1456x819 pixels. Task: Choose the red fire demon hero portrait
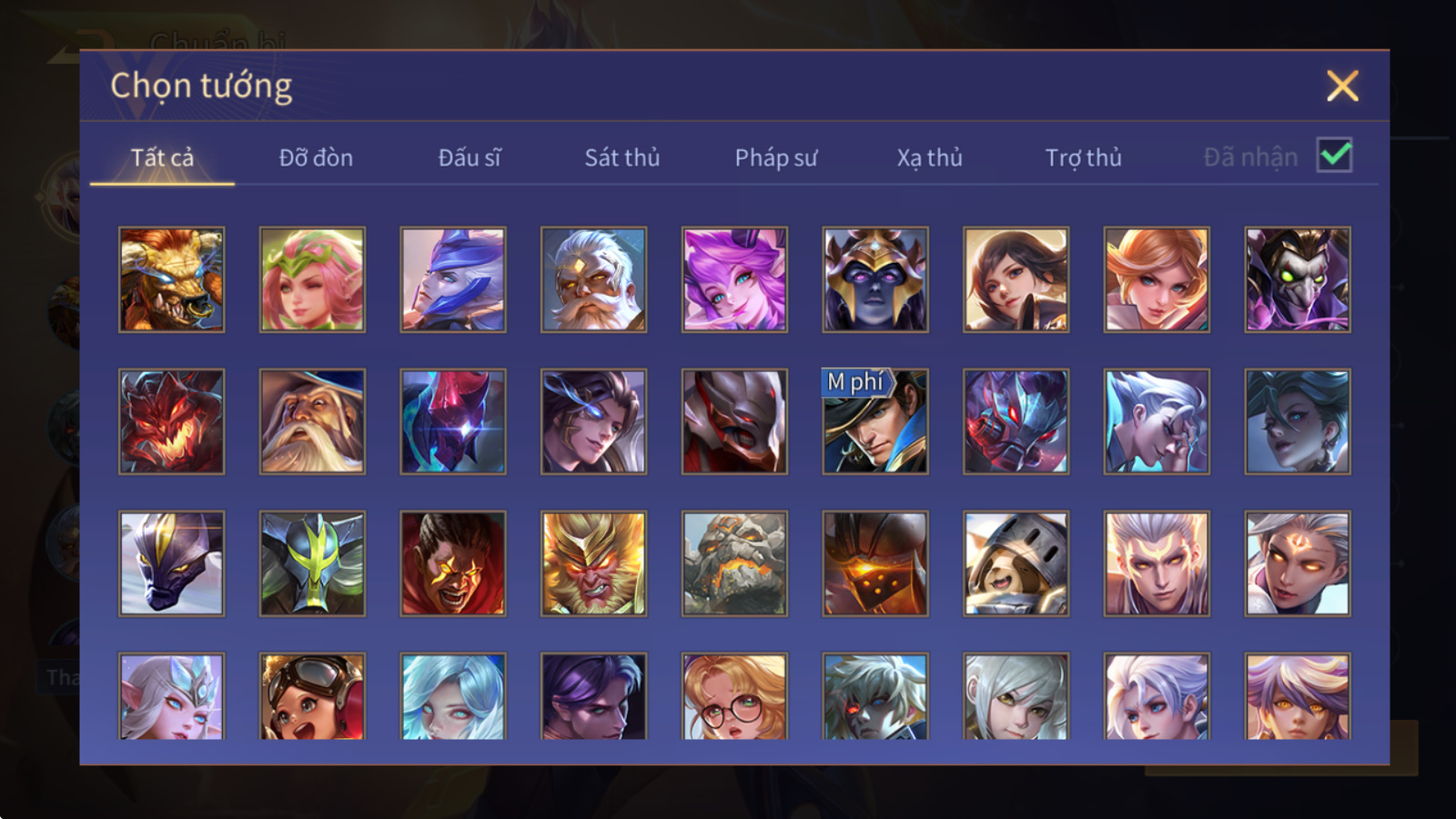171,421
